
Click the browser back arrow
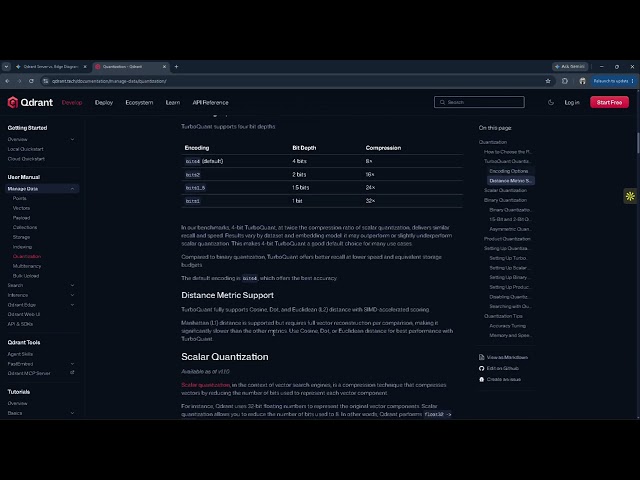click(x=7, y=81)
